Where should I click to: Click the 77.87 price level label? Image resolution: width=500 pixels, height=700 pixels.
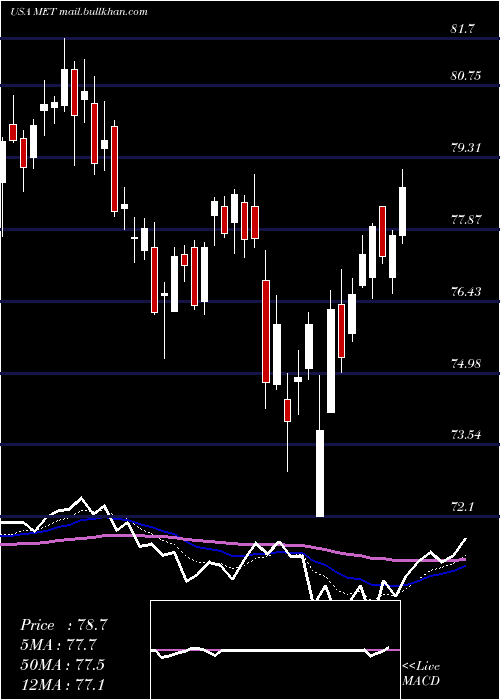click(x=466, y=220)
